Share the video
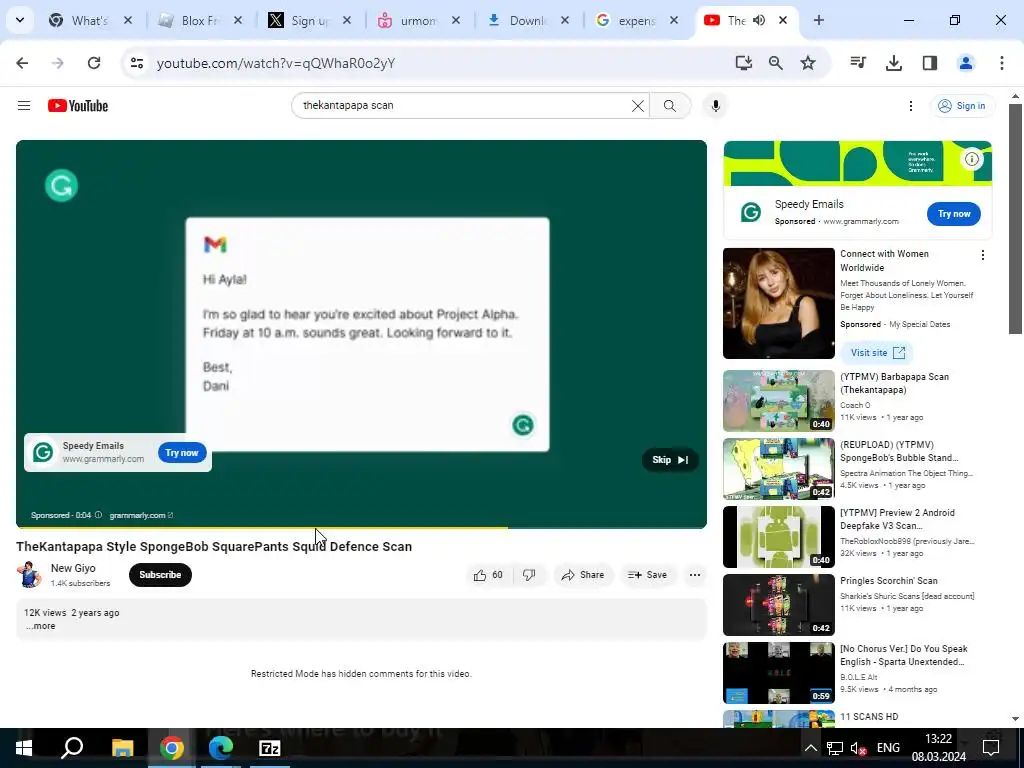Screen dimensions: 1024x768 click(x=583, y=575)
